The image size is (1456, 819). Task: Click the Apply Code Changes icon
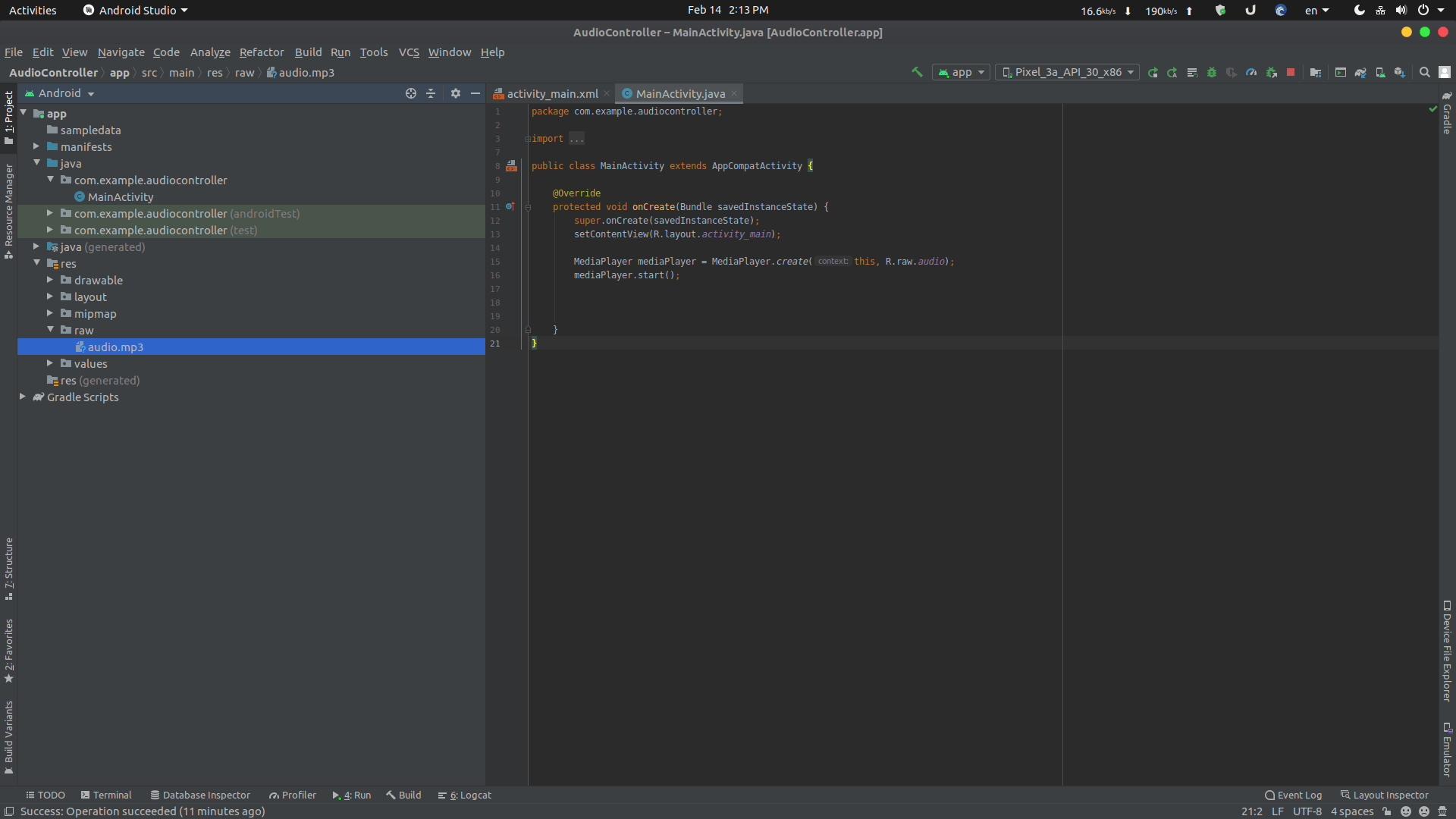(x=1192, y=72)
